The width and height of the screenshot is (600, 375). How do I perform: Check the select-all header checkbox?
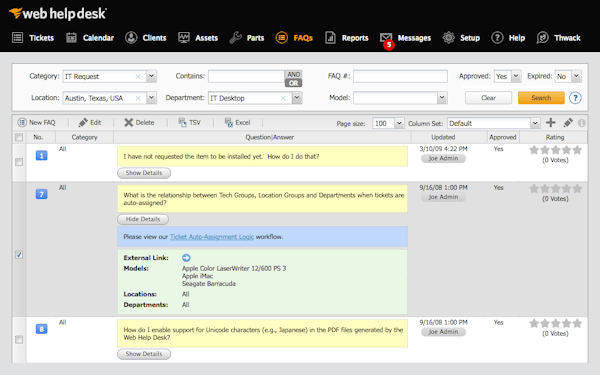pyautogui.click(x=19, y=137)
